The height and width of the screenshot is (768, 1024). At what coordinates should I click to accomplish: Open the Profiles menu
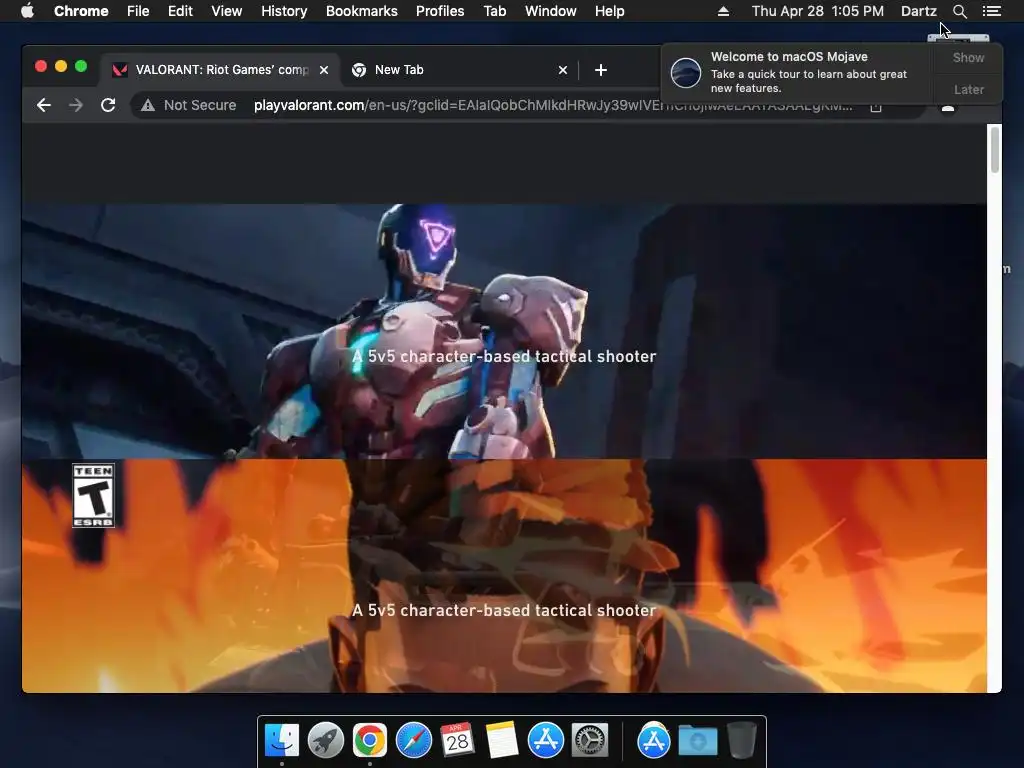(440, 11)
